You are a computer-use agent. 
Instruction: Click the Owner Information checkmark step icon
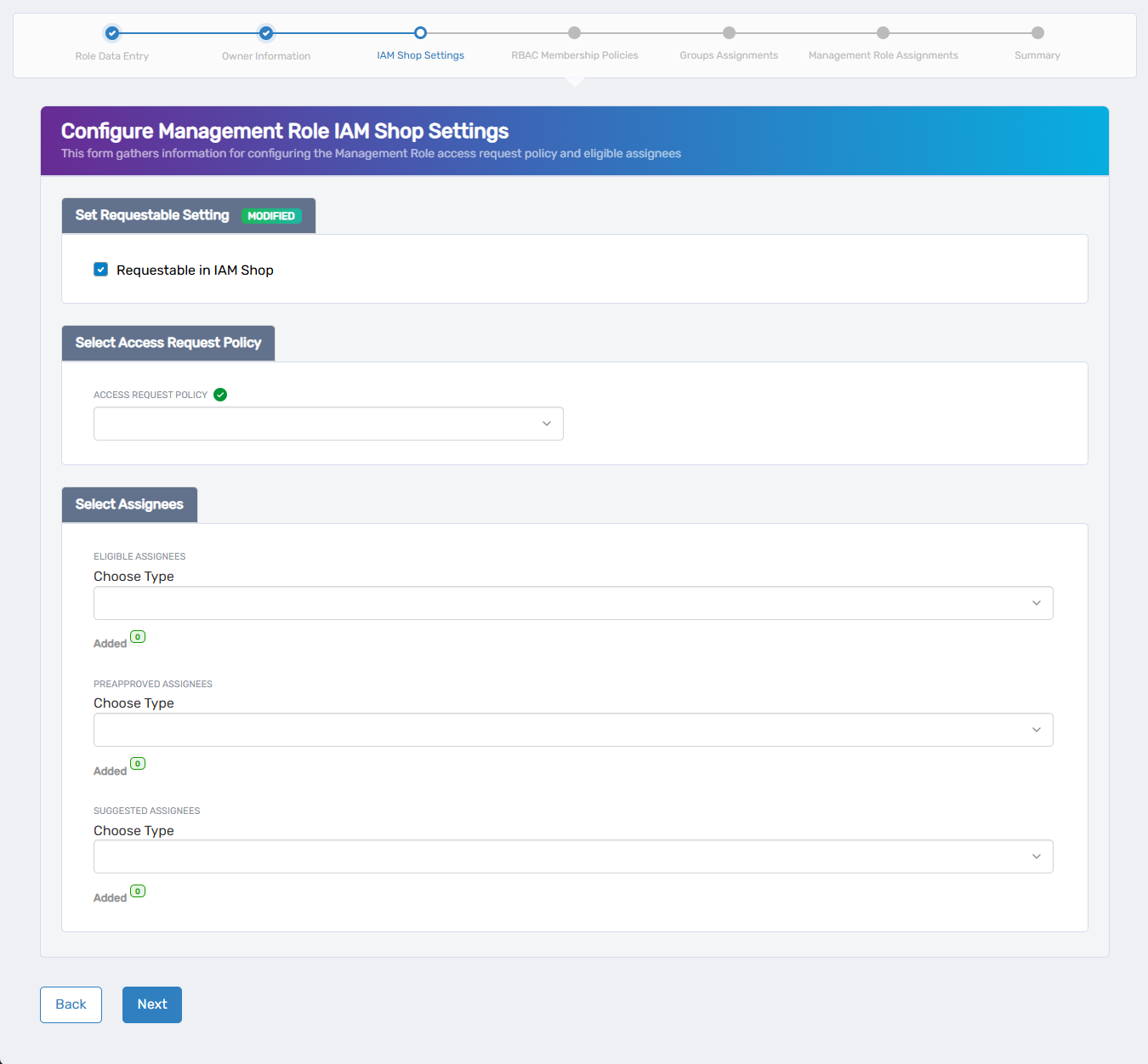pyautogui.click(x=266, y=33)
